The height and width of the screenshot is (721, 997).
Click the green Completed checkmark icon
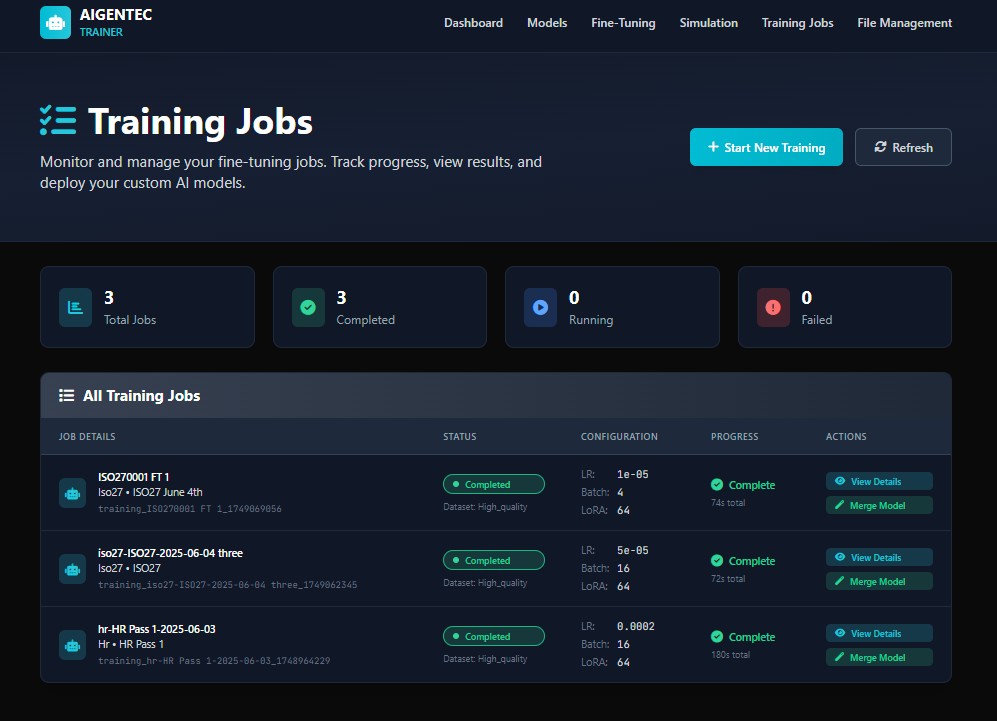(x=308, y=307)
